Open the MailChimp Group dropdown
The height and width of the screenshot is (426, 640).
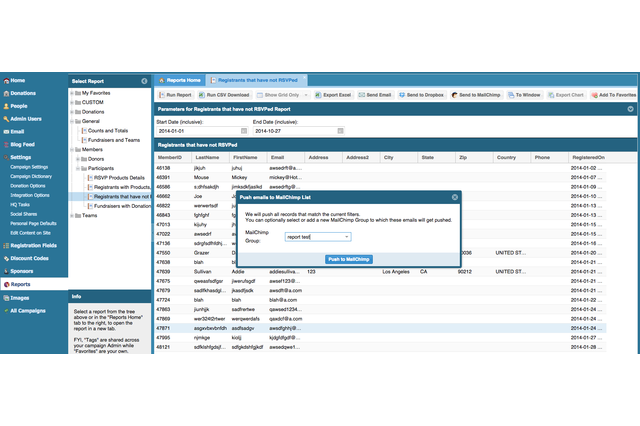tap(346, 237)
